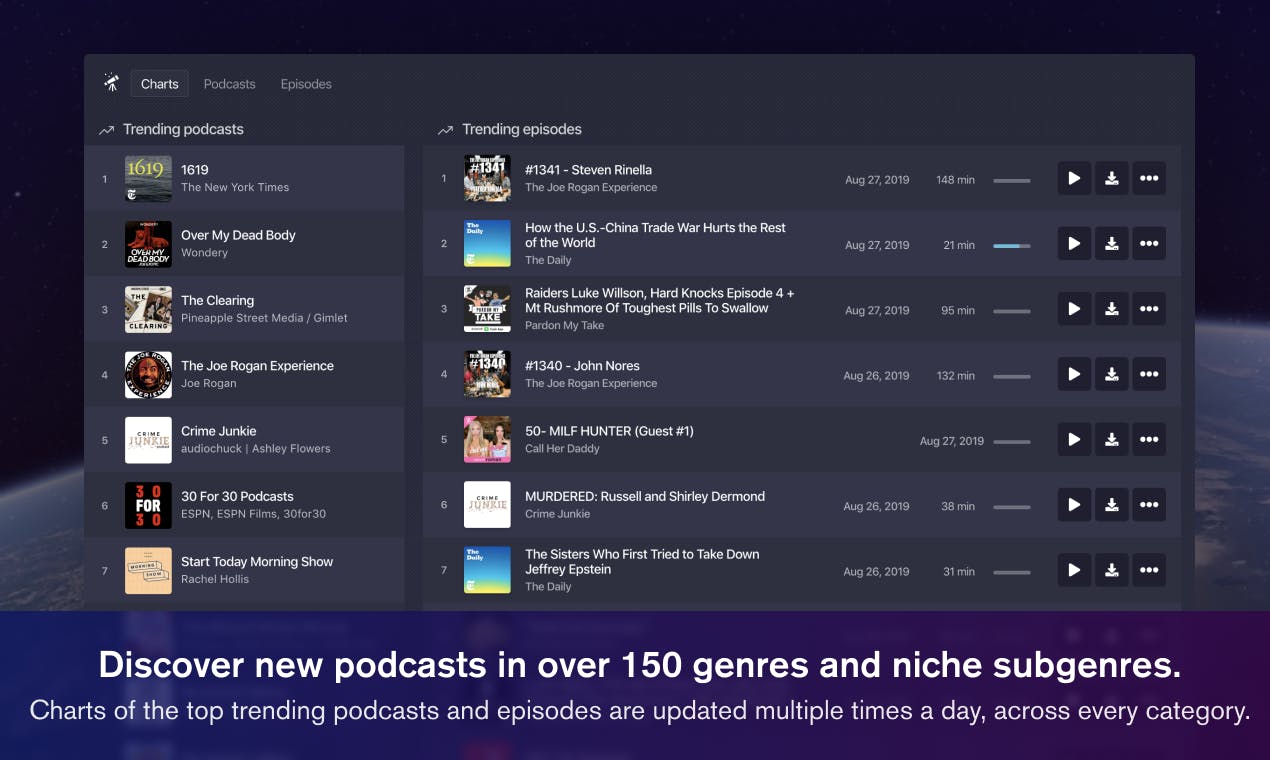Click the Trending podcasts heading
1270x760 pixels.
pyautogui.click(x=183, y=129)
